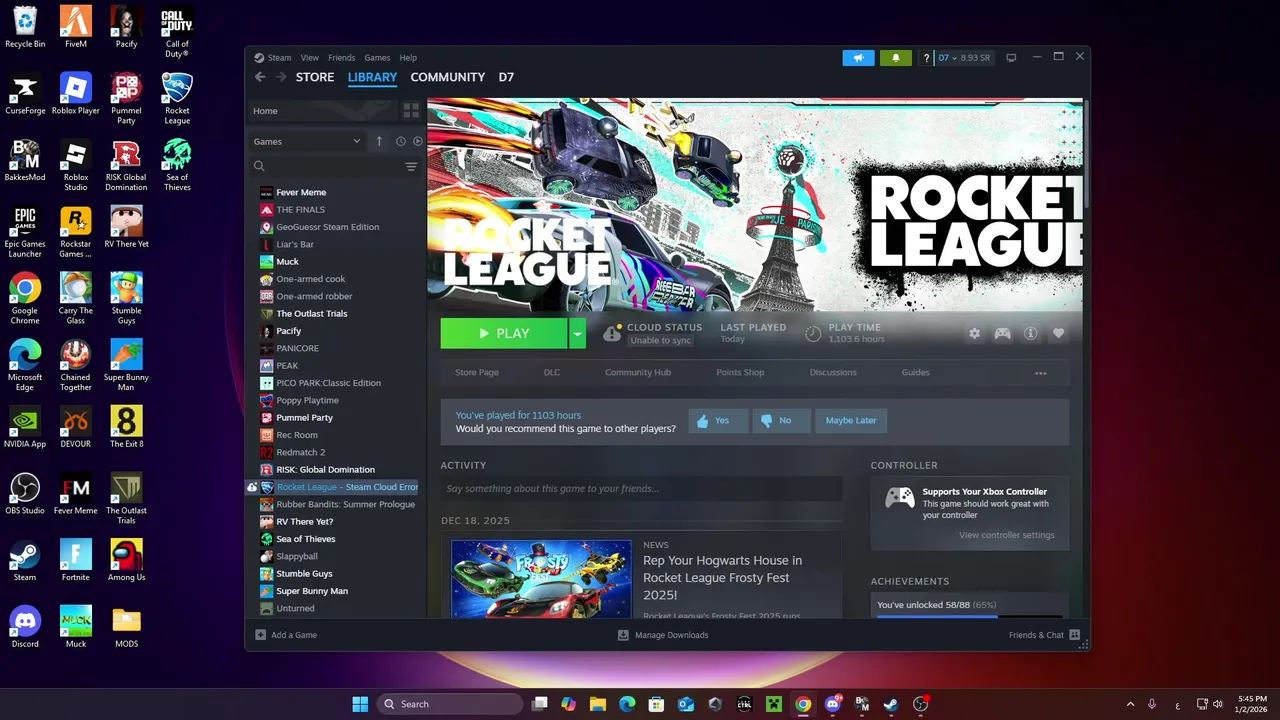Switch to the STORE tab

(x=315, y=77)
